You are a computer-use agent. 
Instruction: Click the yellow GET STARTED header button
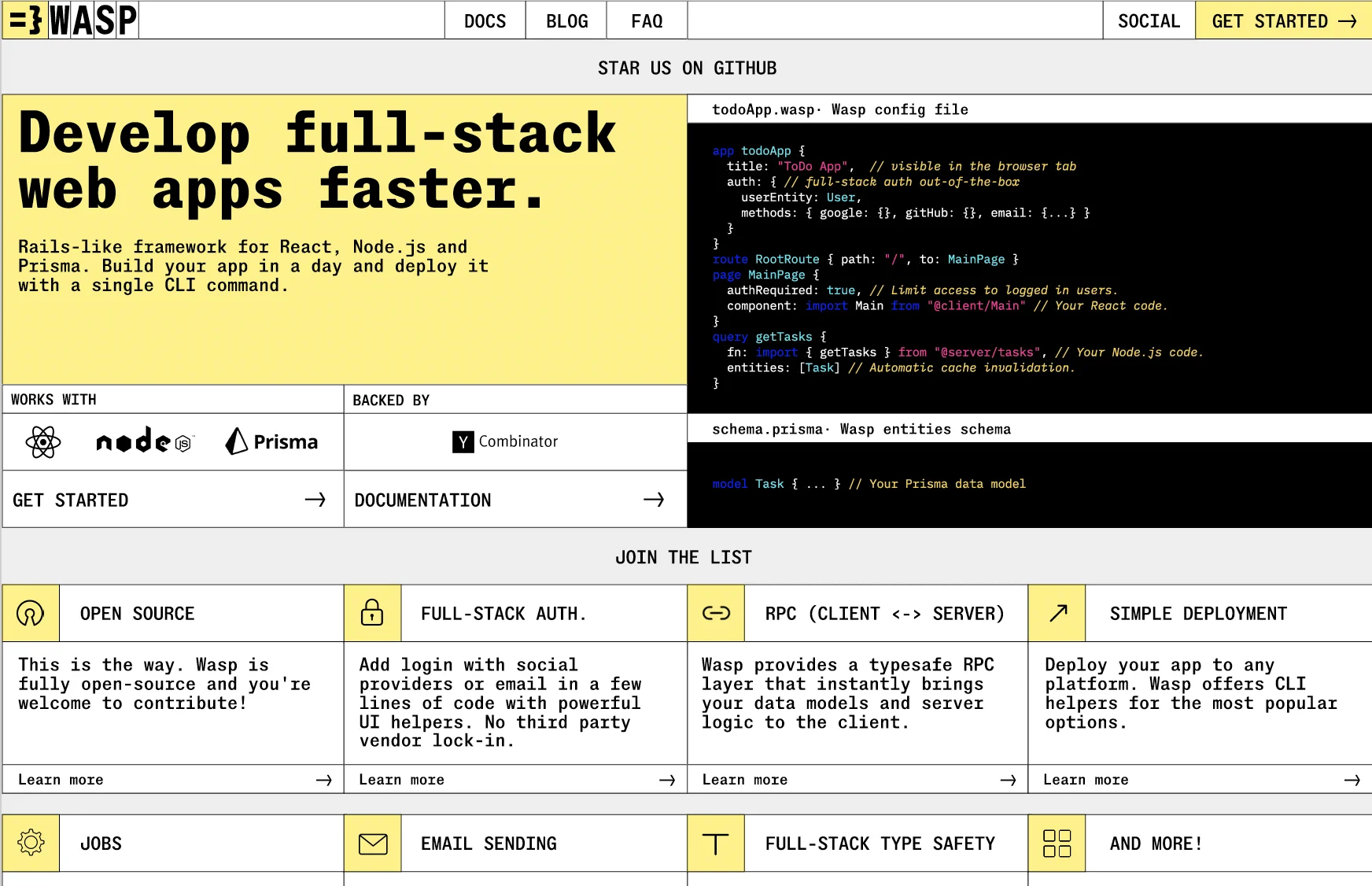point(1284,21)
